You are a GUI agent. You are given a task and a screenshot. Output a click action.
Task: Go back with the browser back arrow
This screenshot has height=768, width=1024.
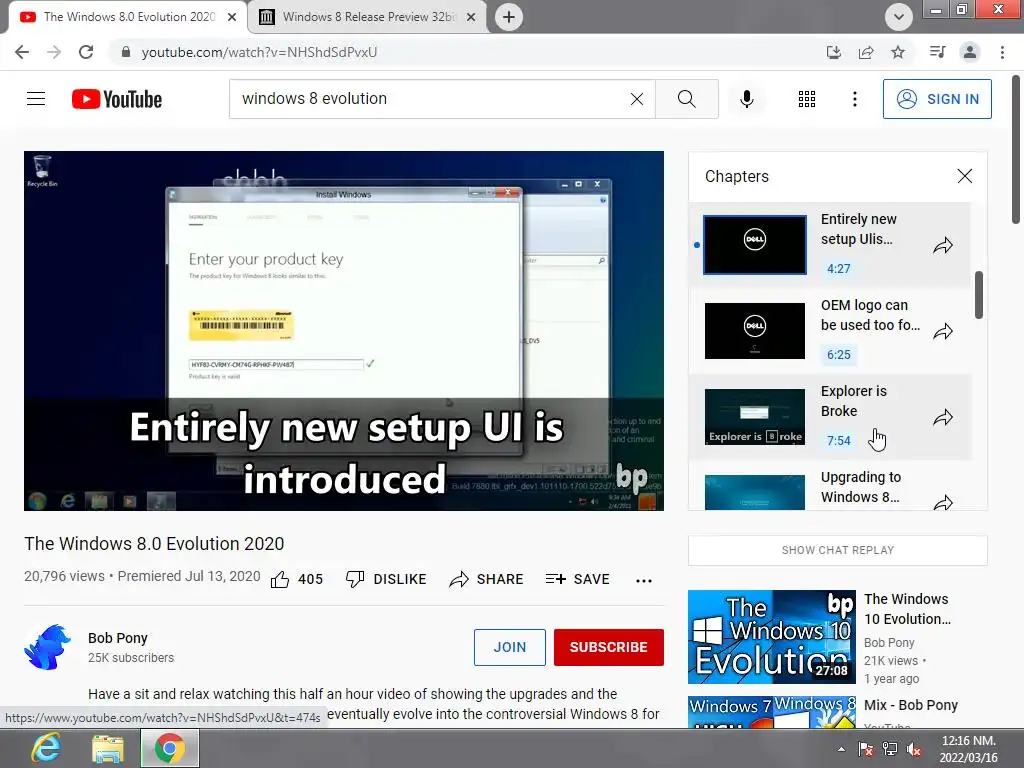point(22,52)
